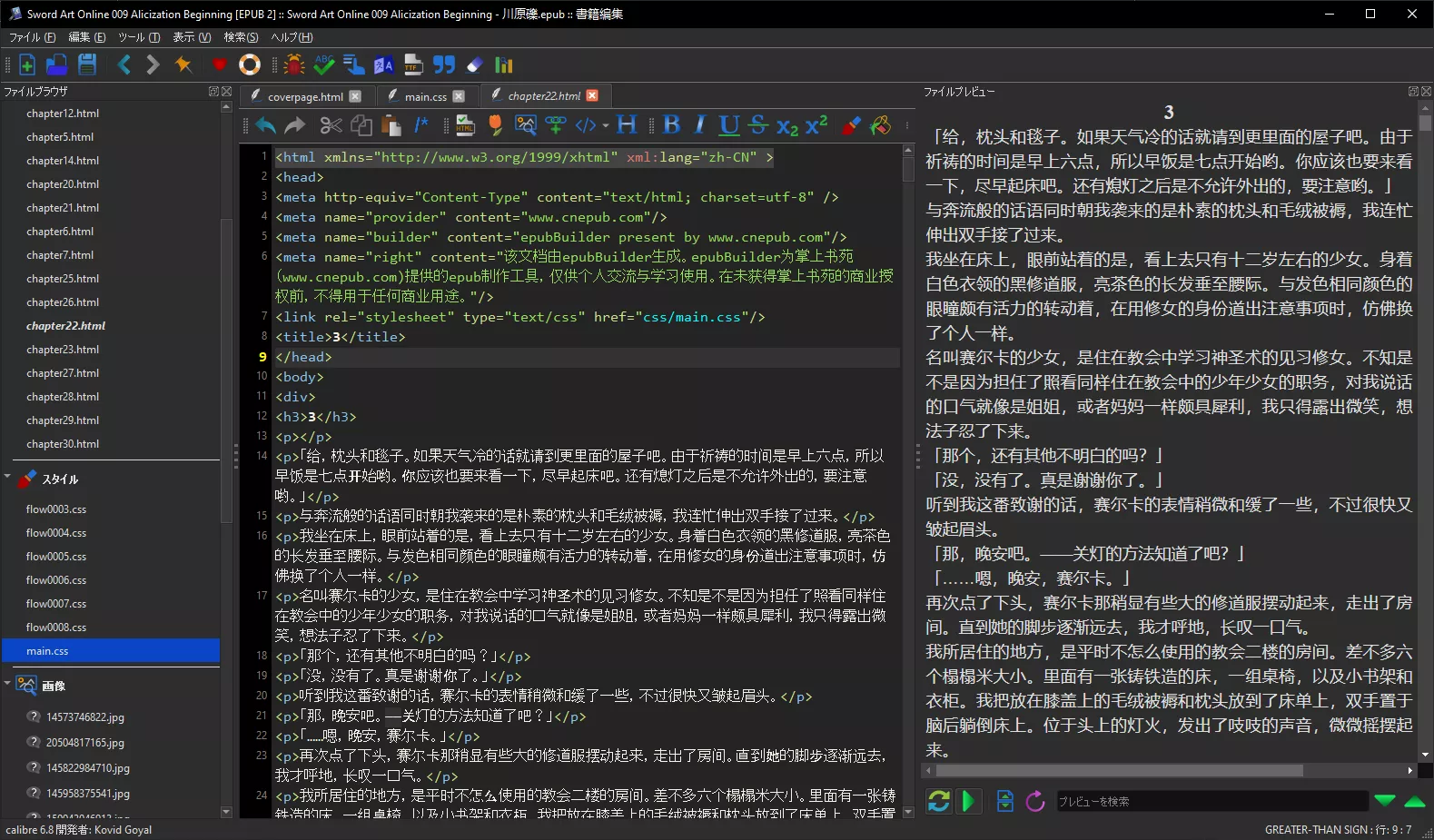Toggle the preview auto-reload sync button
This screenshot has height=840, width=1434.
(938, 801)
